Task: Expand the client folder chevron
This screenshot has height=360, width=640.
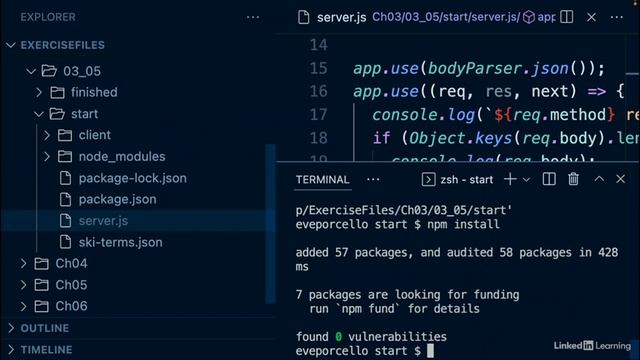Action: click(47, 135)
